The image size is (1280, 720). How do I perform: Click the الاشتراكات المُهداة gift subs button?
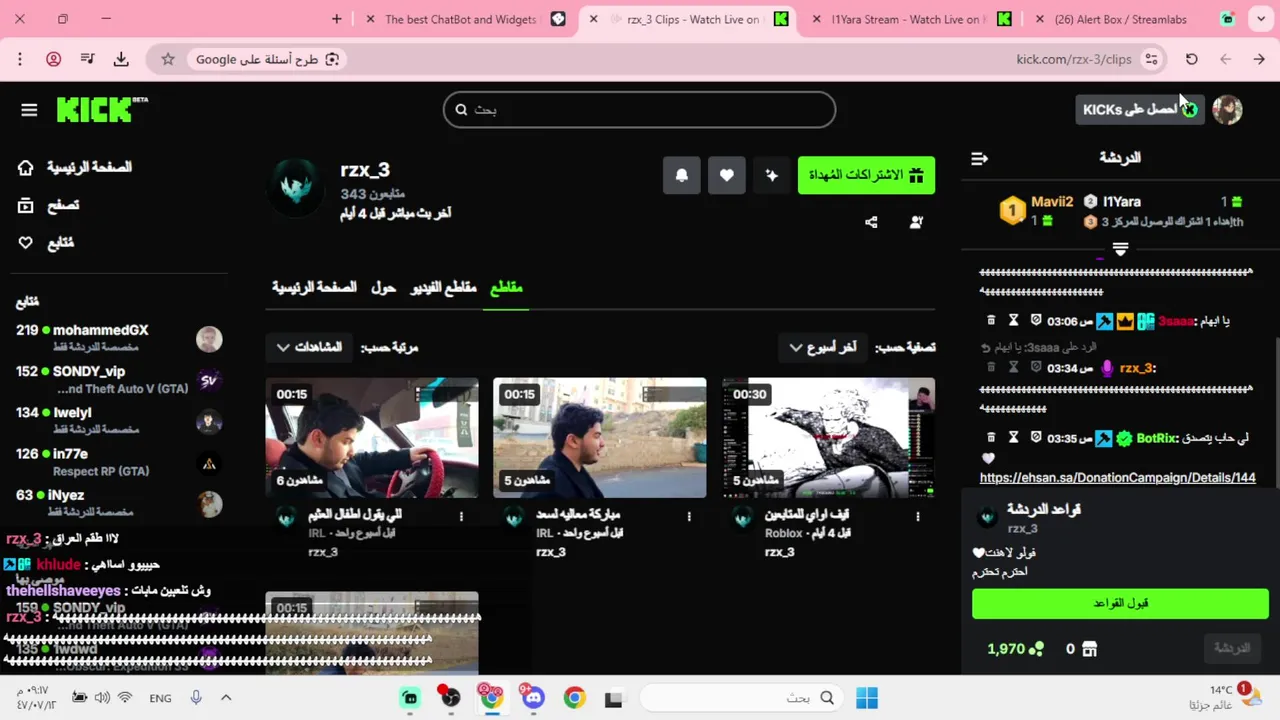[866, 175]
